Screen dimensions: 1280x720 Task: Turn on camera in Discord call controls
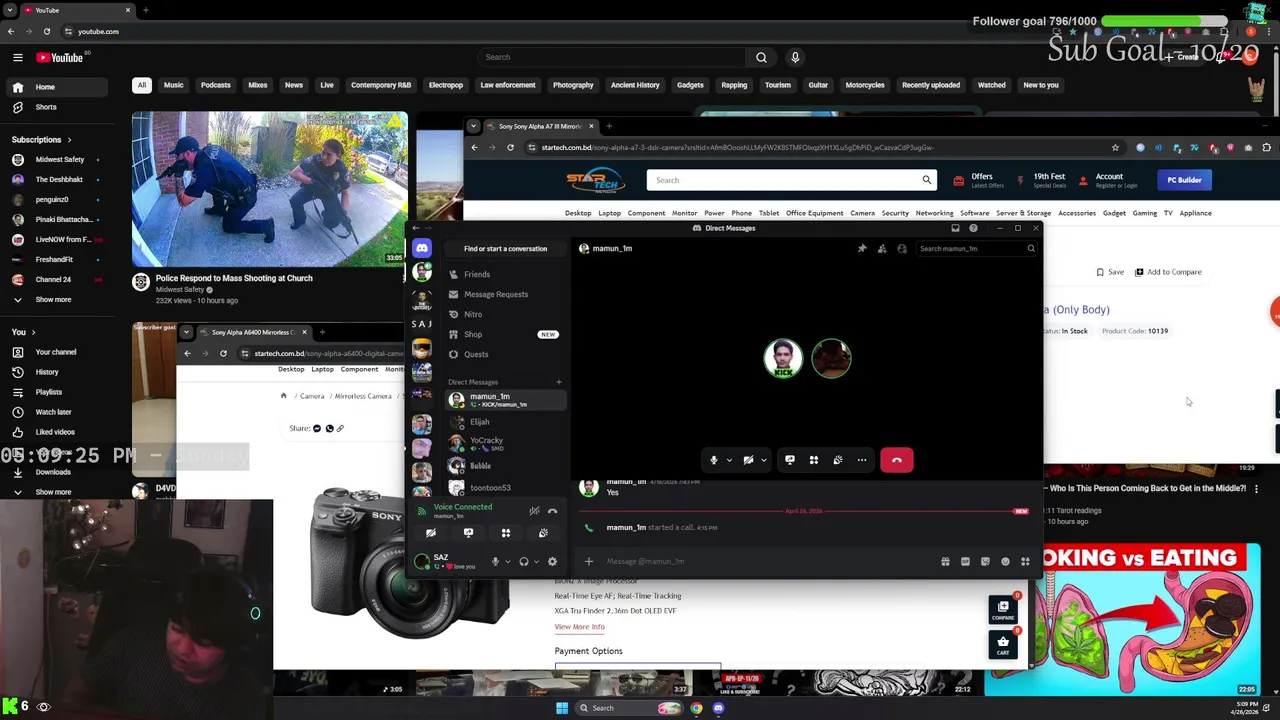(x=748, y=460)
